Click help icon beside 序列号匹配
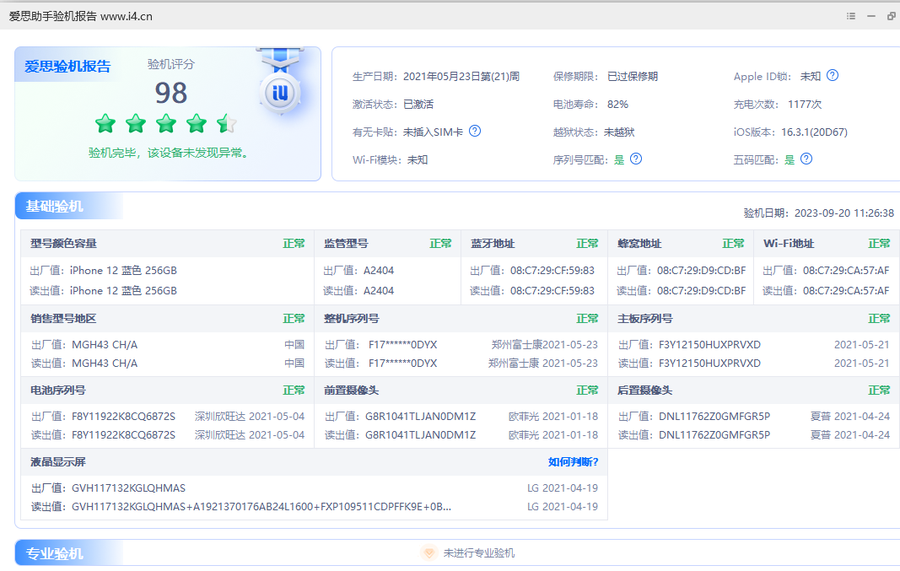900x571 pixels. [x=636, y=159]
